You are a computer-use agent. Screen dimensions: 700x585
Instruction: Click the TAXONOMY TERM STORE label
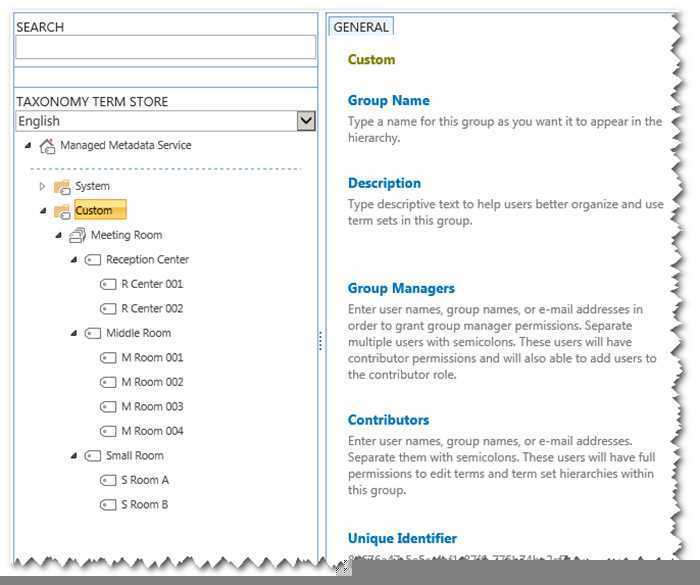click(x=92, y=102)
